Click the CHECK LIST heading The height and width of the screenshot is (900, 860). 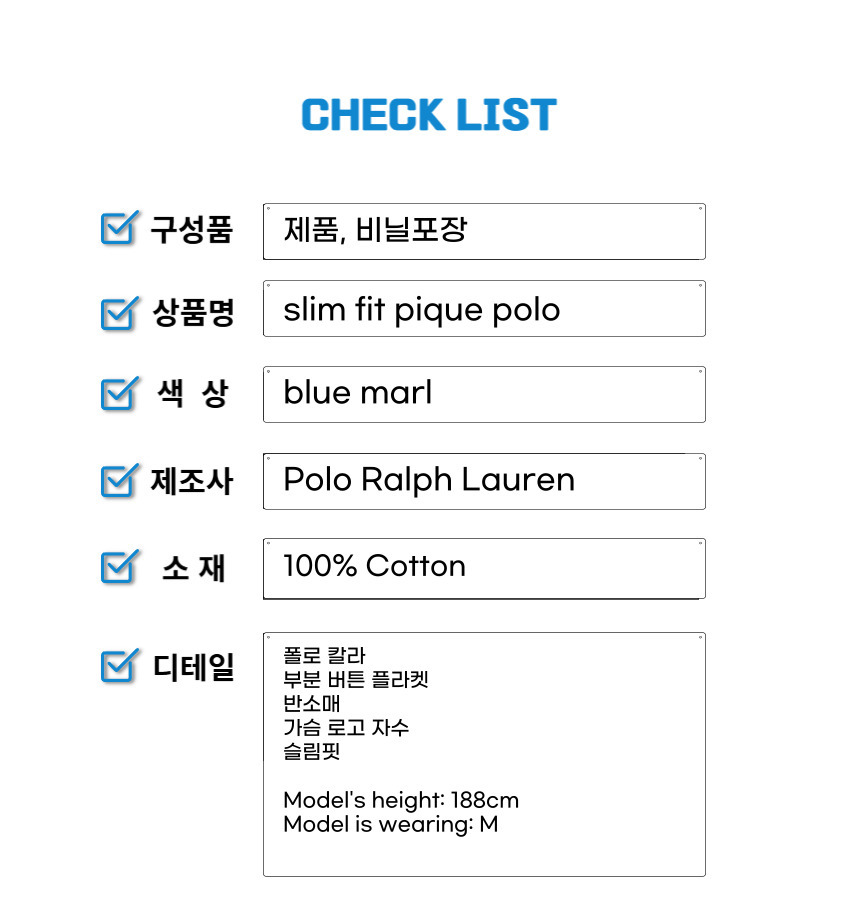(429, 114)
